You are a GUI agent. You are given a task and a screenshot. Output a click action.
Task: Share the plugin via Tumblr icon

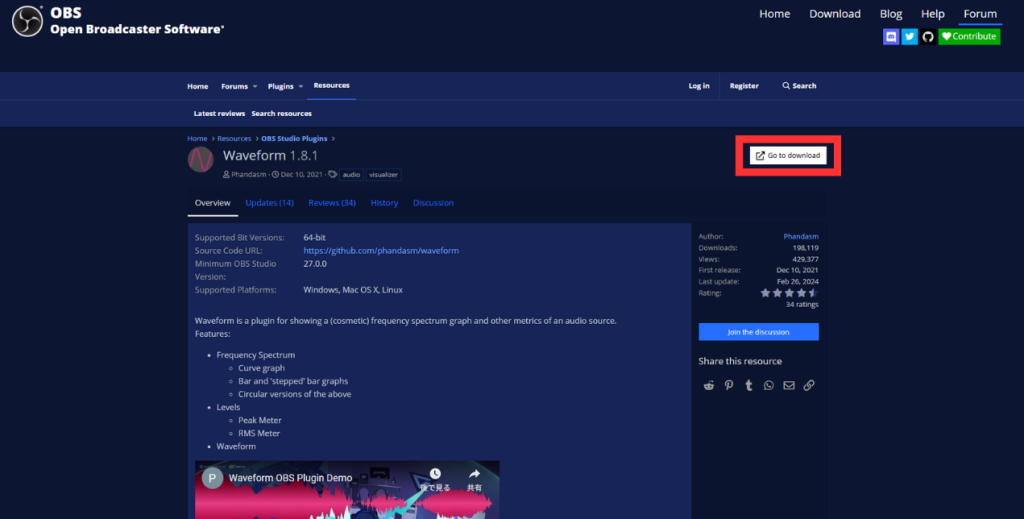pyautogui.click(x=749, y=385)
